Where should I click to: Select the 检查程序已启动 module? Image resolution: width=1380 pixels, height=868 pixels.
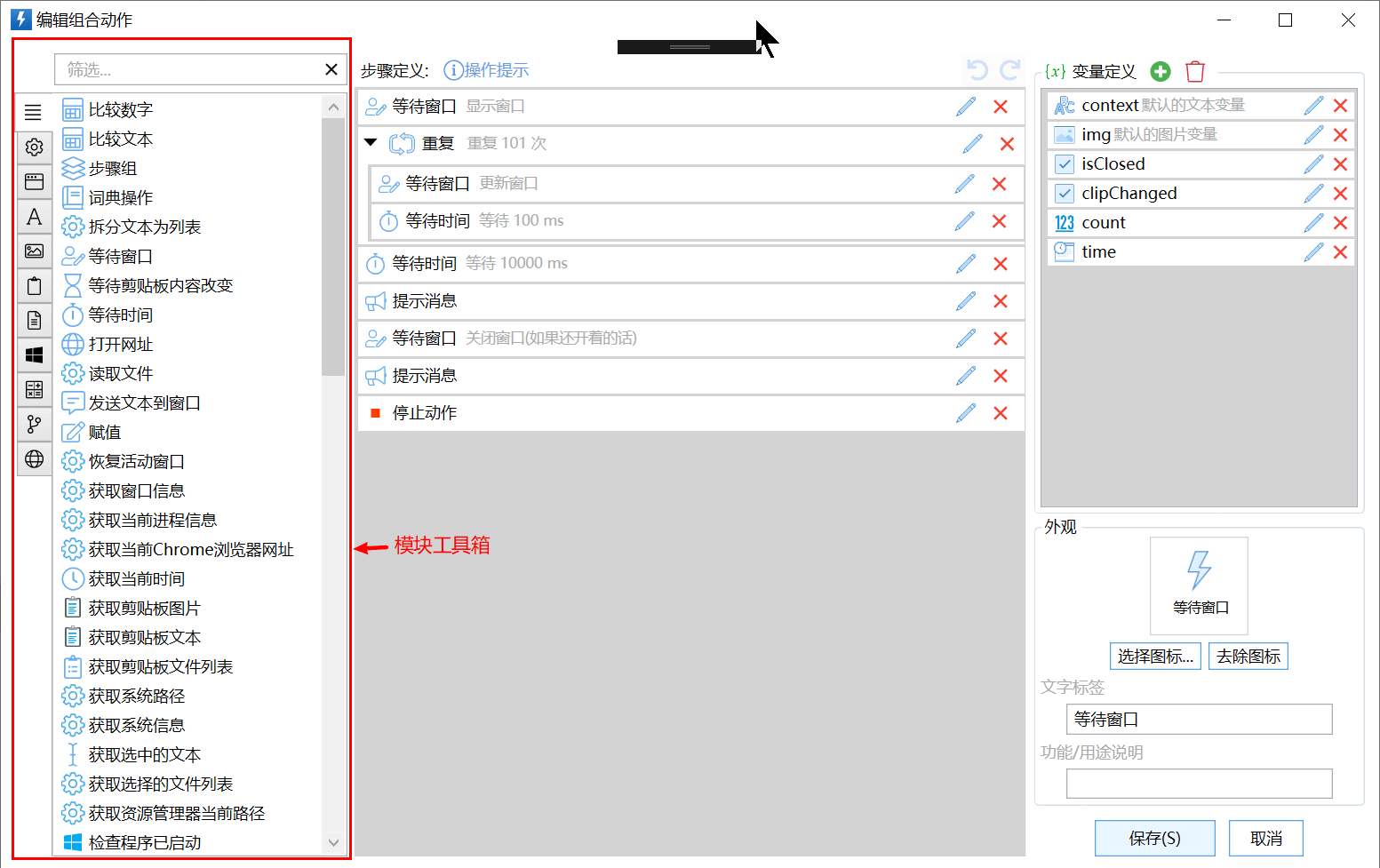point(132,843)
